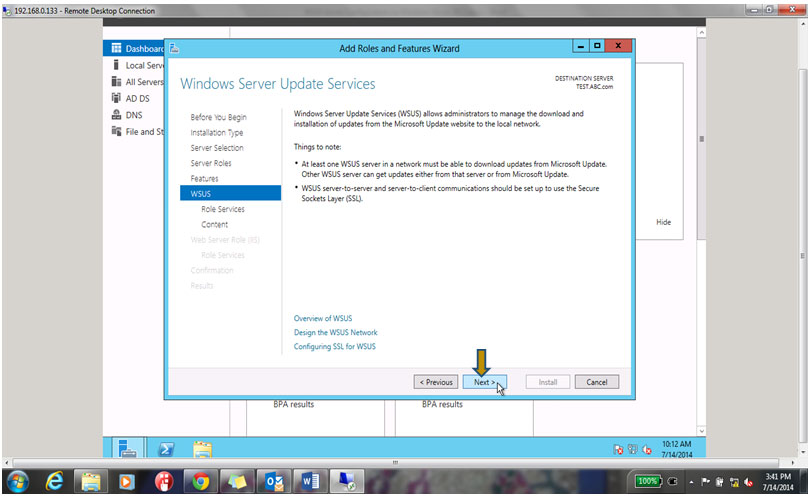Click the wizard title bar icon
This screenshot has width=808, height=501.
coord(174,48)
